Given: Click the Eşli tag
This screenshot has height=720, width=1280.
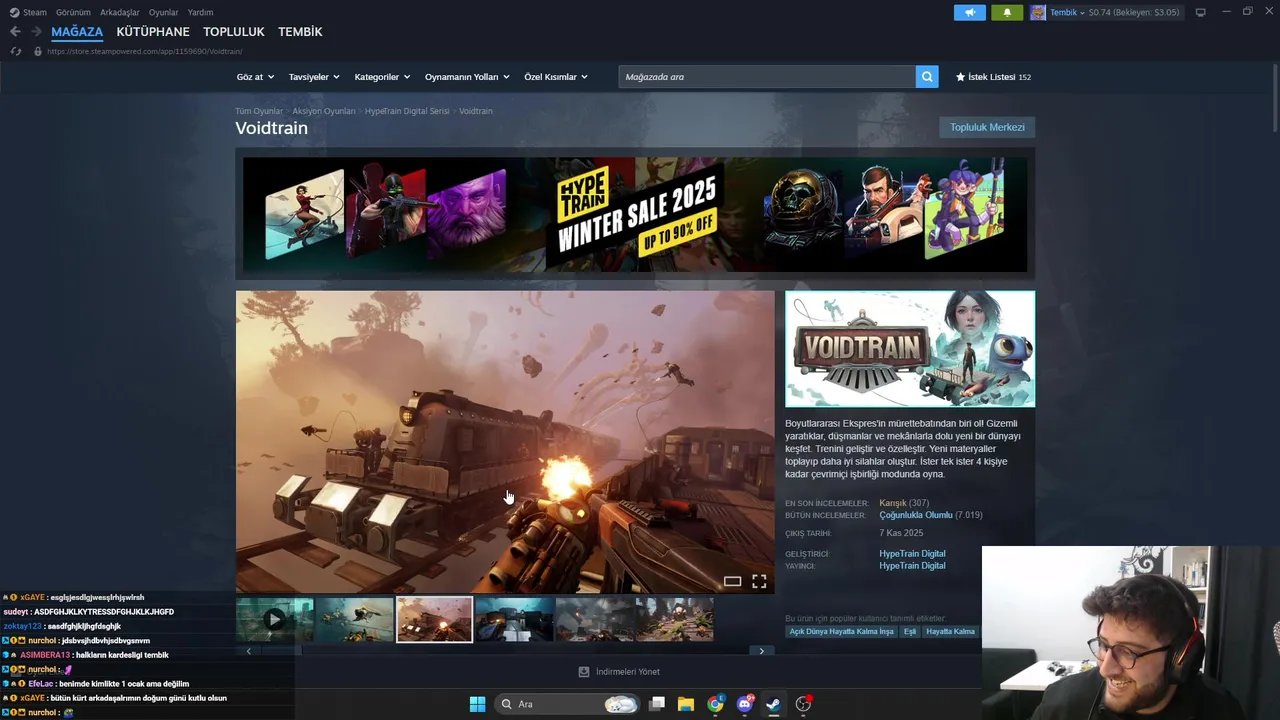Looking at the screenshot, I should (910, 631).
